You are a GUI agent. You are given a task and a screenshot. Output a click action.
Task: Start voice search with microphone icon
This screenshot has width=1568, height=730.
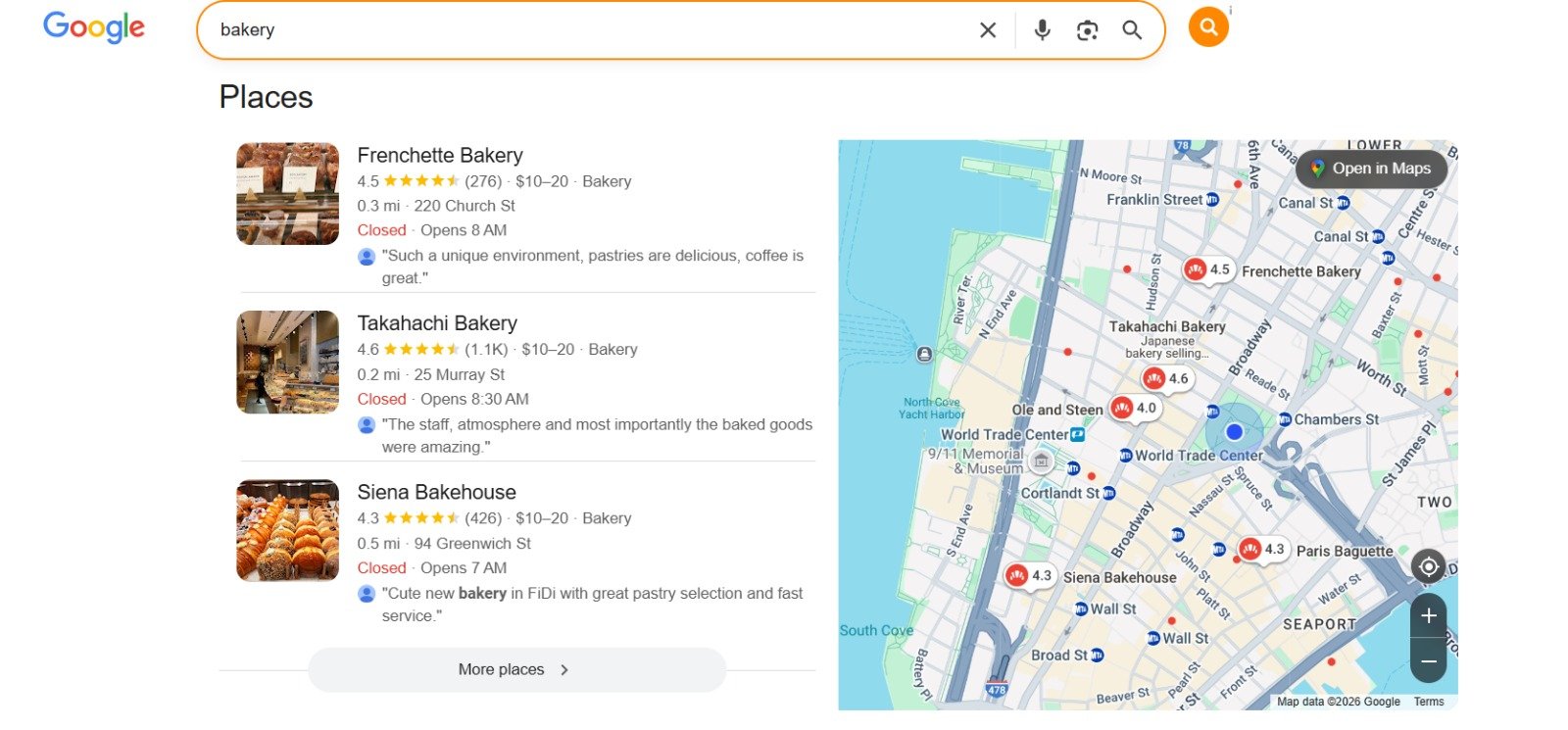coord(1042,30)
